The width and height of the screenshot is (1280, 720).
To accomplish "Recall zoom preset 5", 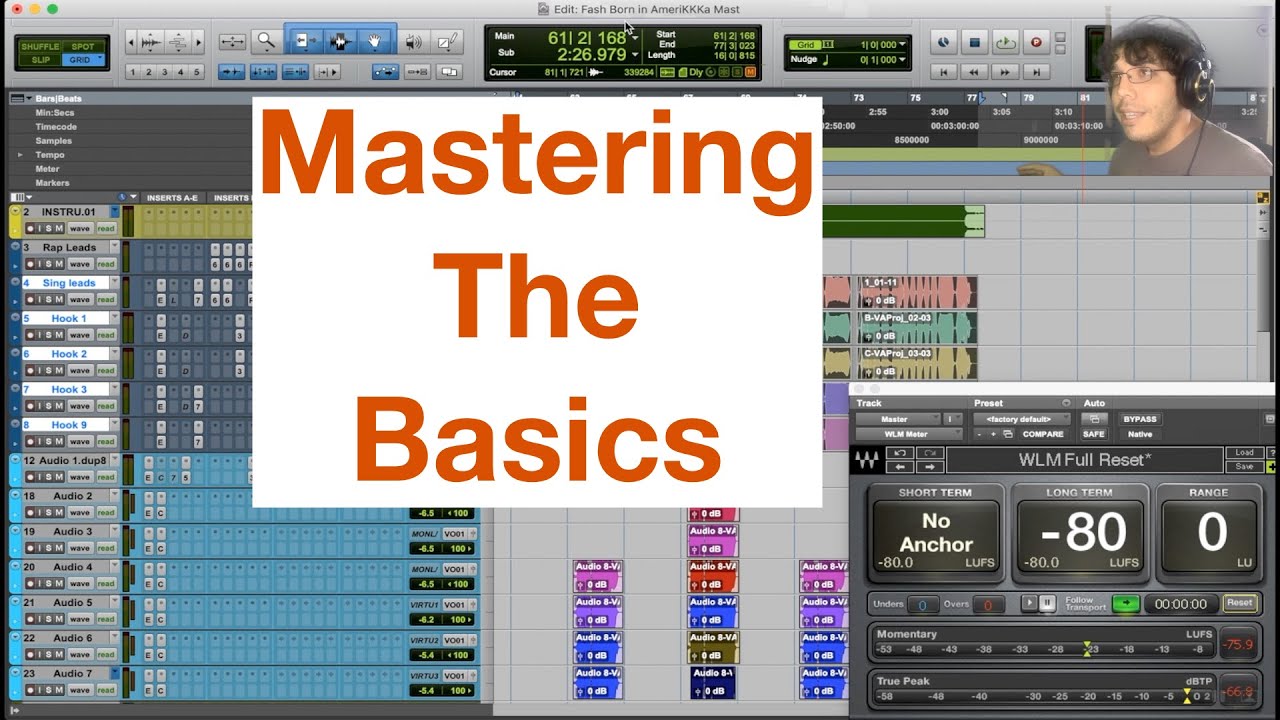I will pyautogui.click(x=197, y=72).
